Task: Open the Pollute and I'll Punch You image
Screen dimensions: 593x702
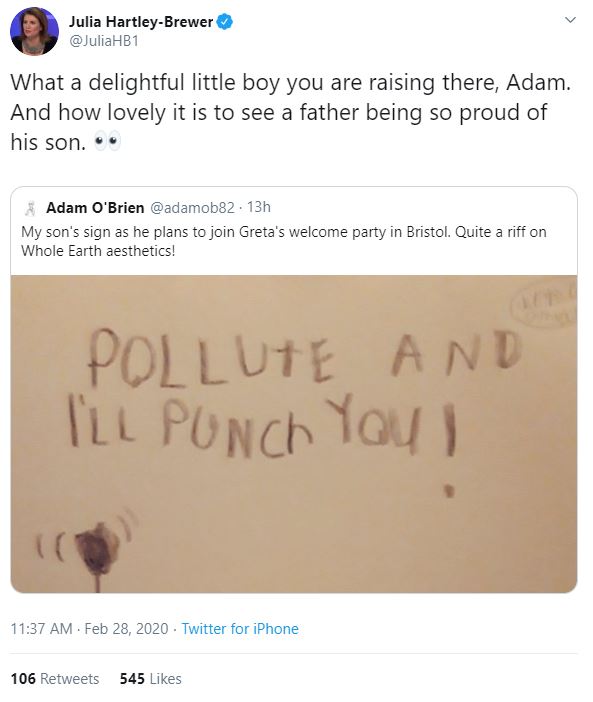Action: (294, 434)
